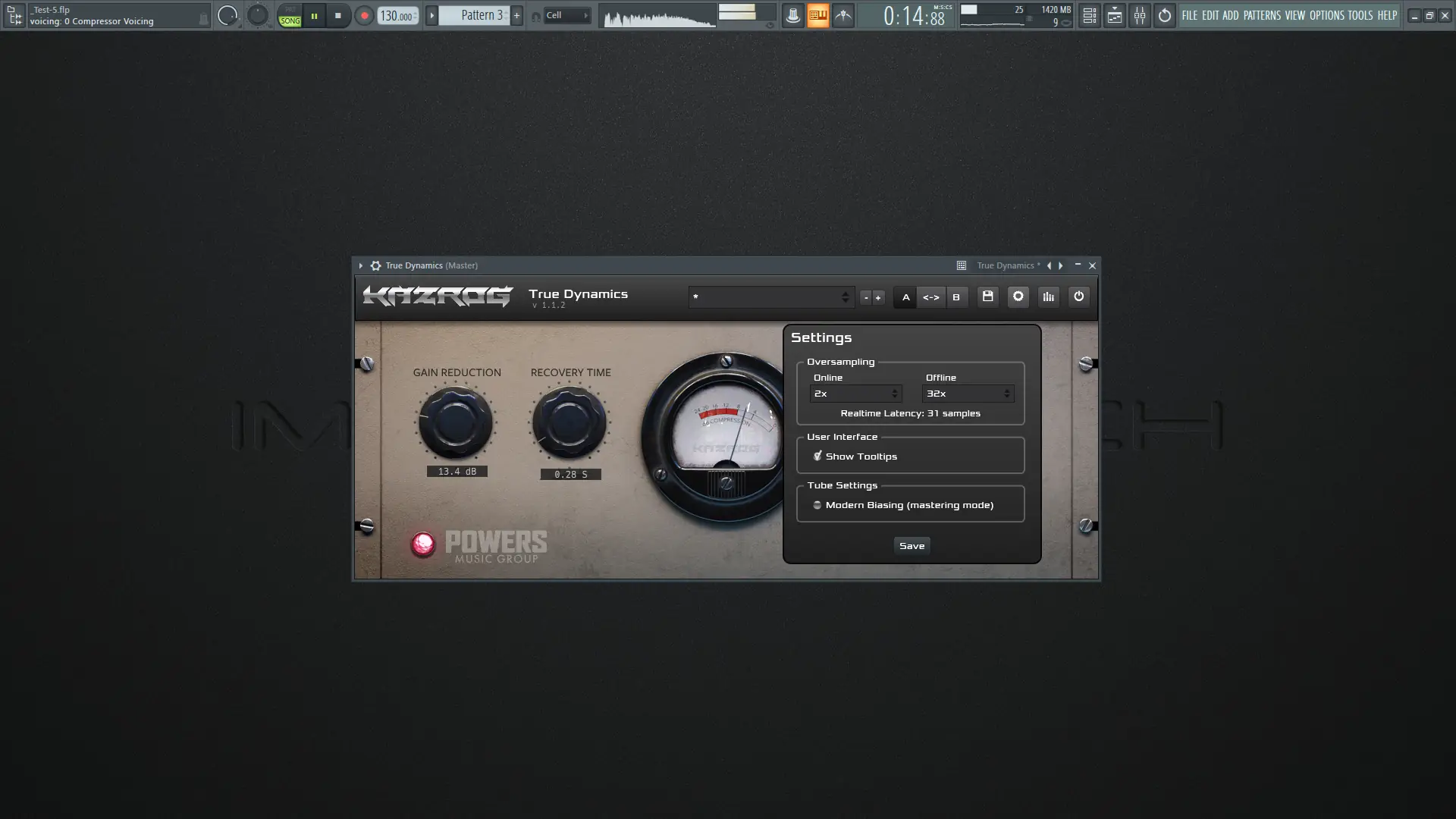
Task: Click the Save button in Settings
Action: (911, 545)
